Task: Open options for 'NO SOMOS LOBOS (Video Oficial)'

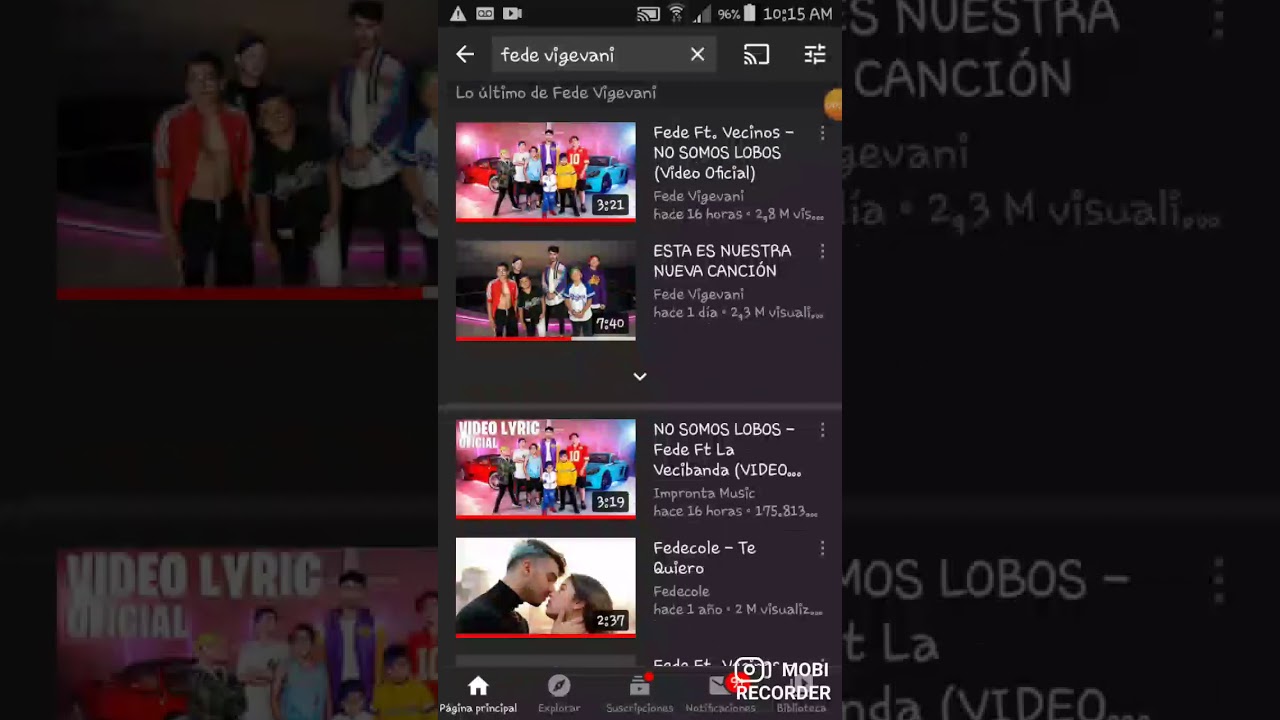Action: 822,133
